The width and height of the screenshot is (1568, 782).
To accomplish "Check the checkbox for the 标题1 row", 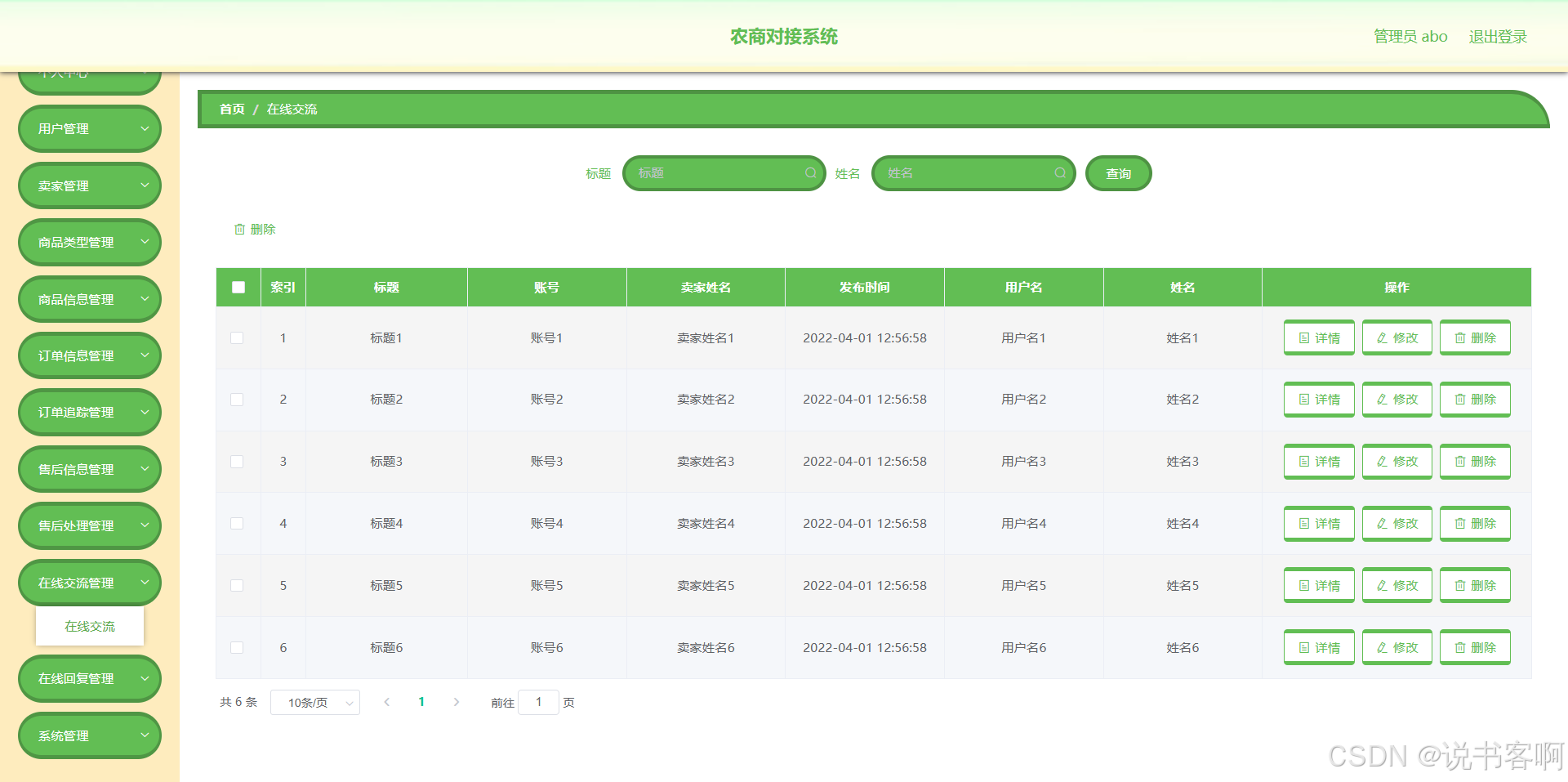I will pos(237,337).
